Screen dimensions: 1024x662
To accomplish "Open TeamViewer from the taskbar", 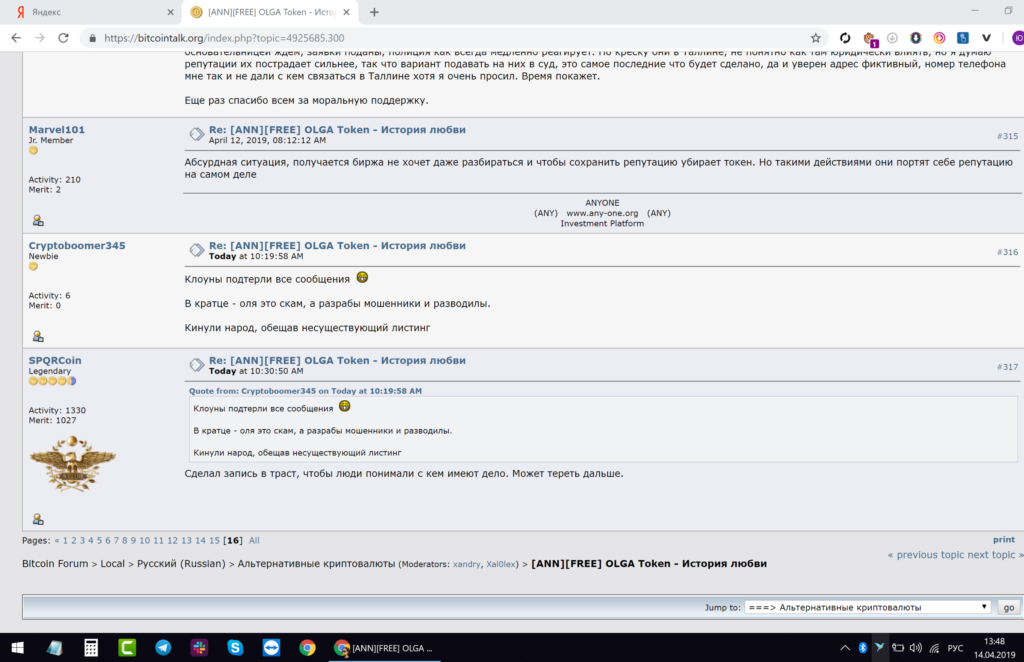I will point(271,648).
